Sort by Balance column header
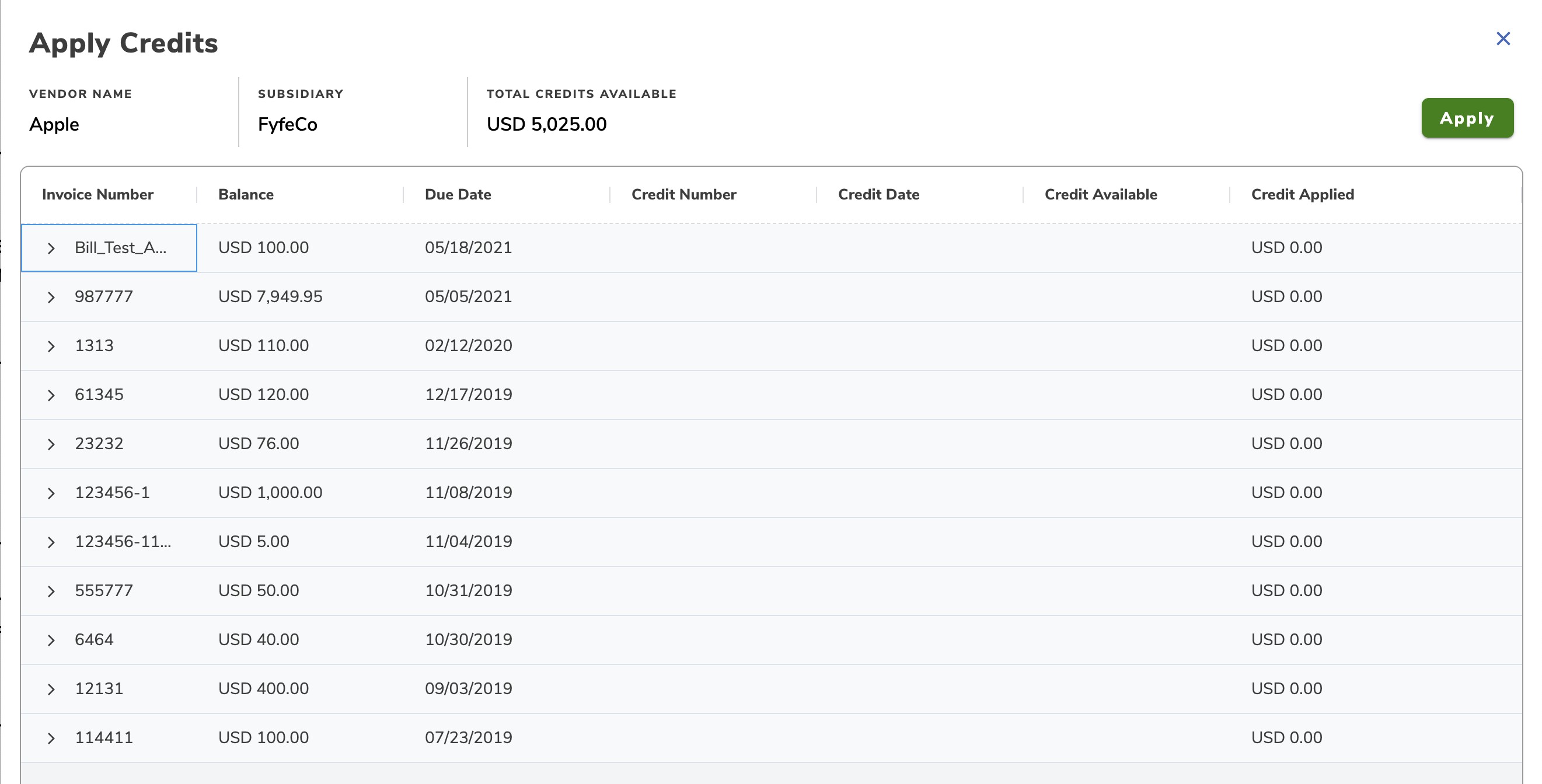This screenshot has height=784, width=1542. 246,194
